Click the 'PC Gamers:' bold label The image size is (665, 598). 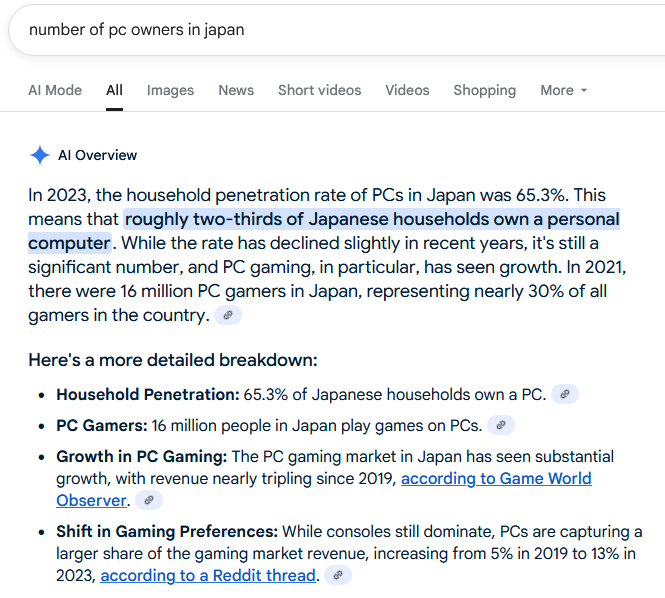(102, 425)
